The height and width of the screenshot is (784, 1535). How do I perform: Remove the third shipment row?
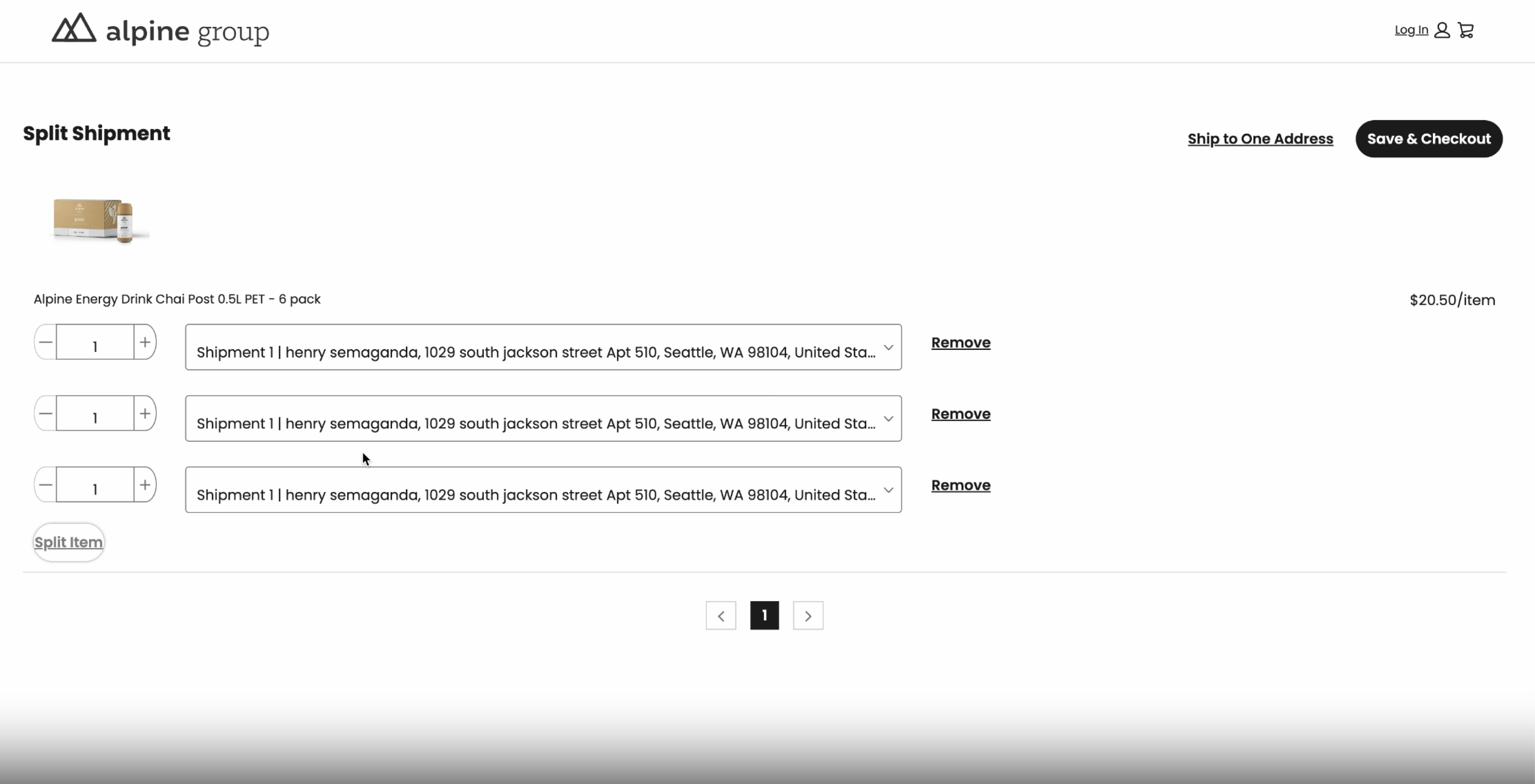[x=960, y=485]
